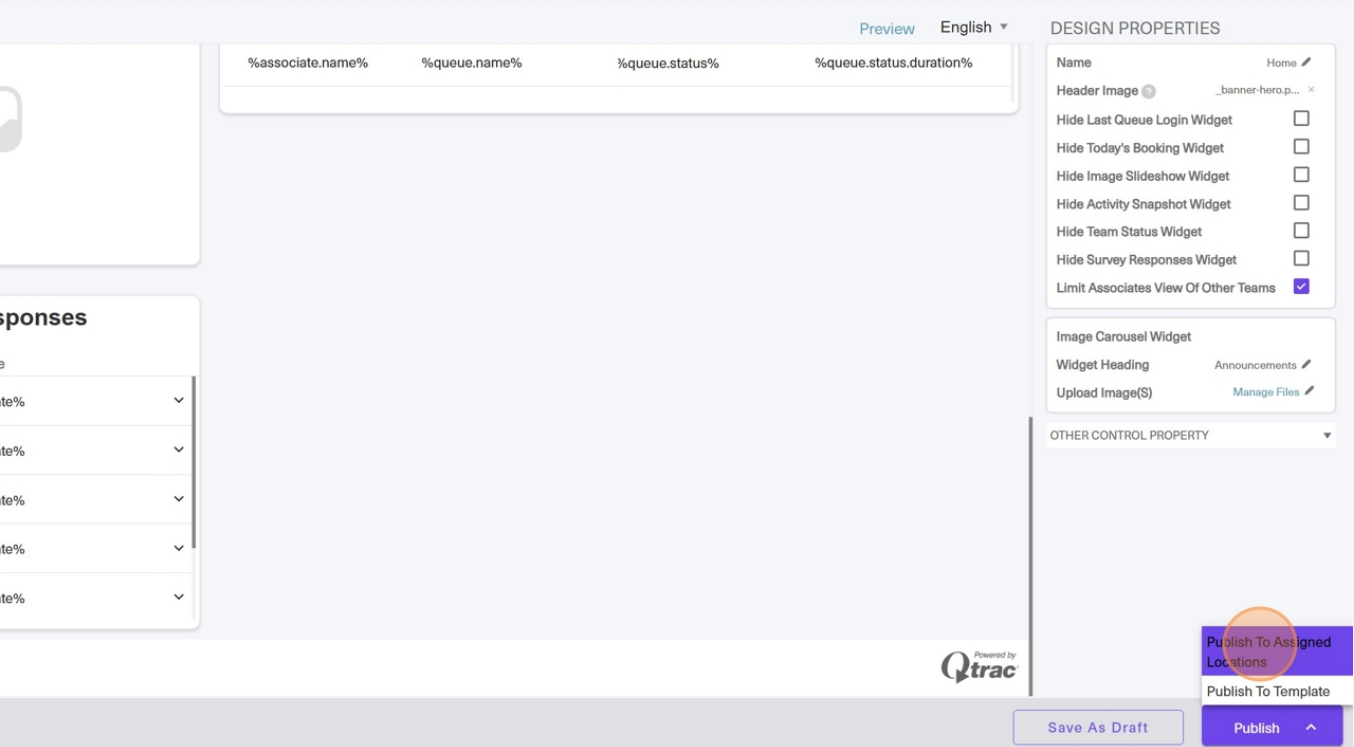The image size is (1354, 747).
Task: Click the Image Carousel Widget label
Action: pyautogui.click(x=1123, y=337)
